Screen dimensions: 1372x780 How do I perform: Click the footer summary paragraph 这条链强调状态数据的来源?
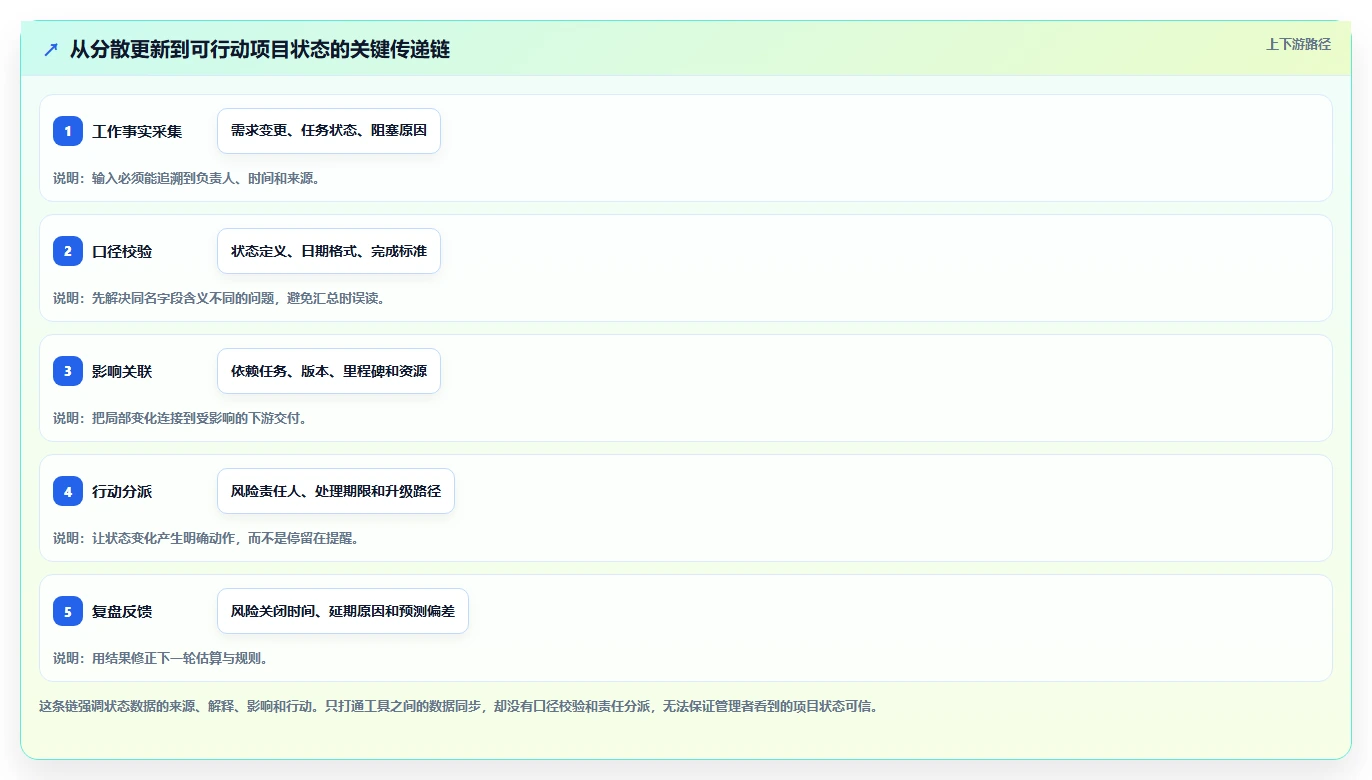[458, 706]
